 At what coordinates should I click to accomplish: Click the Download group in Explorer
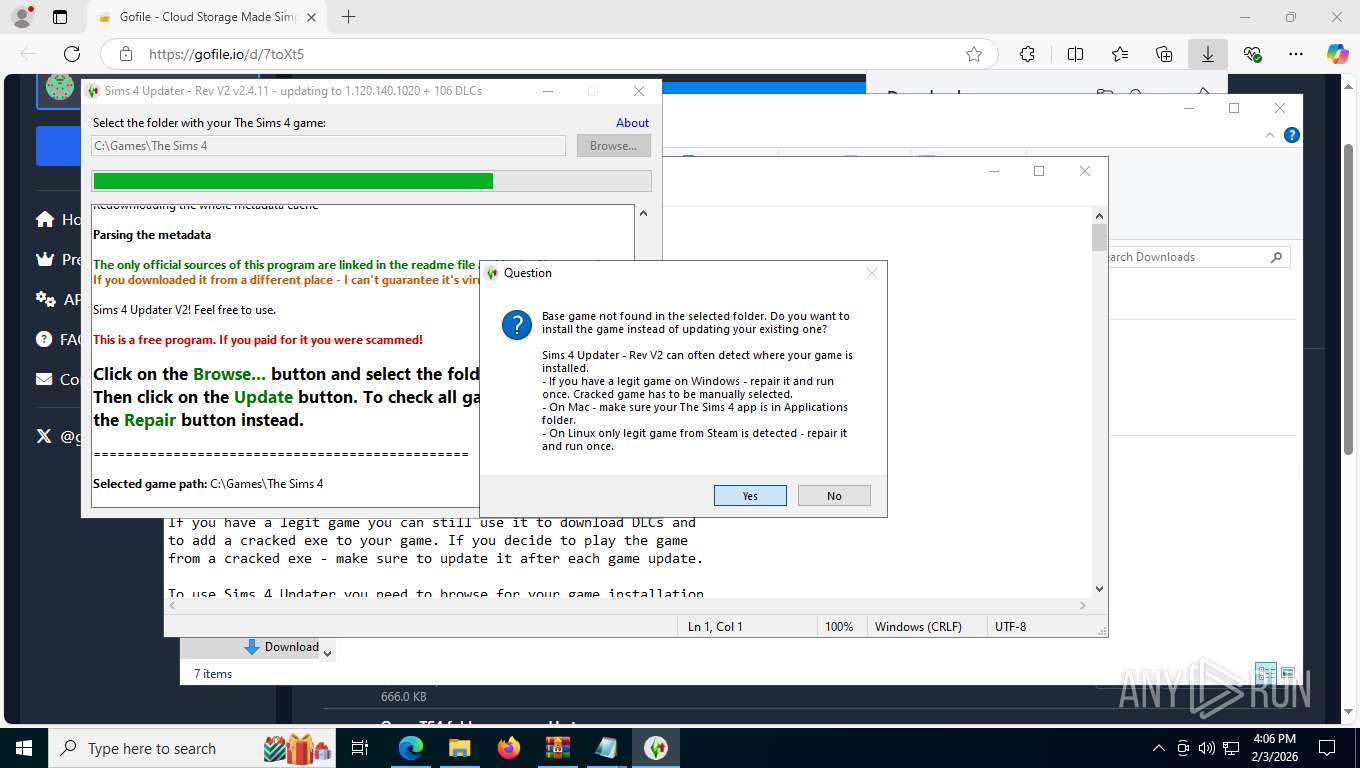[282, 647]
